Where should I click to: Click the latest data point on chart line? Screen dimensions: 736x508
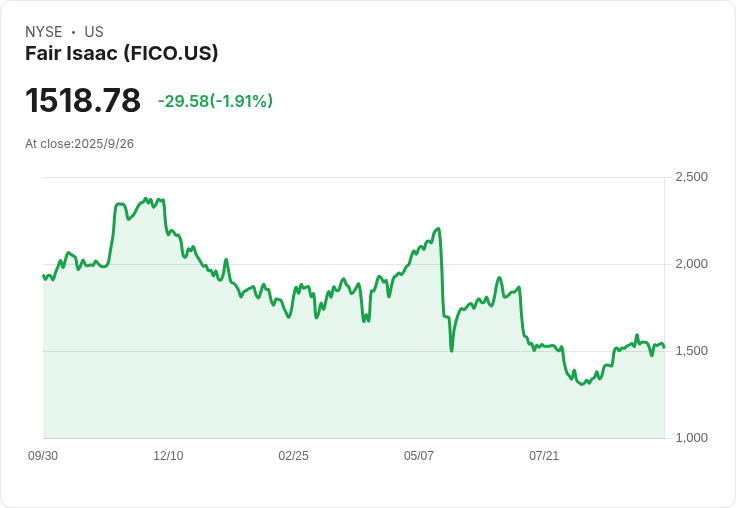tap(664, 347)
